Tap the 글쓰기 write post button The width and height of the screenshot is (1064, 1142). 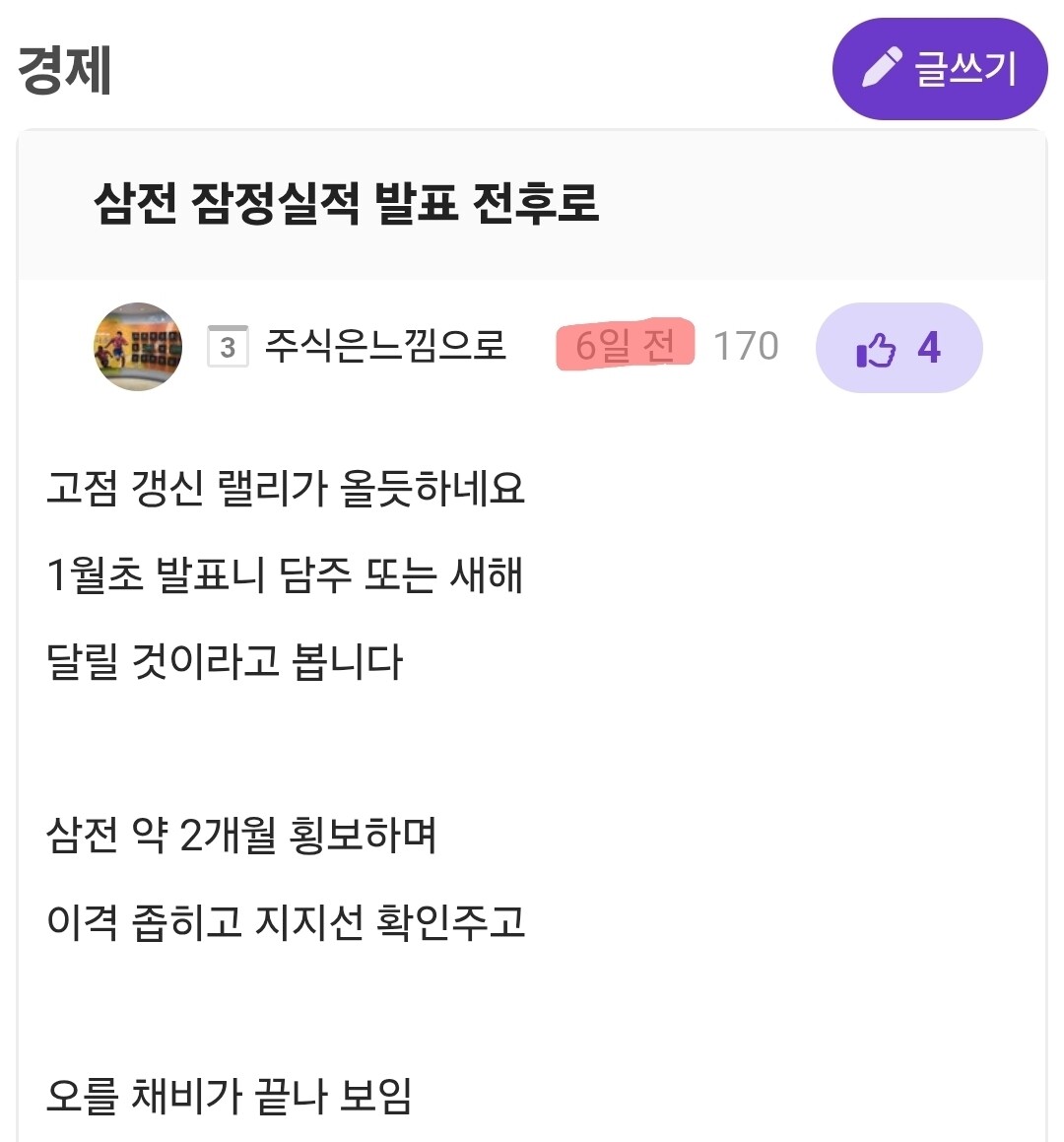(940, 69)
